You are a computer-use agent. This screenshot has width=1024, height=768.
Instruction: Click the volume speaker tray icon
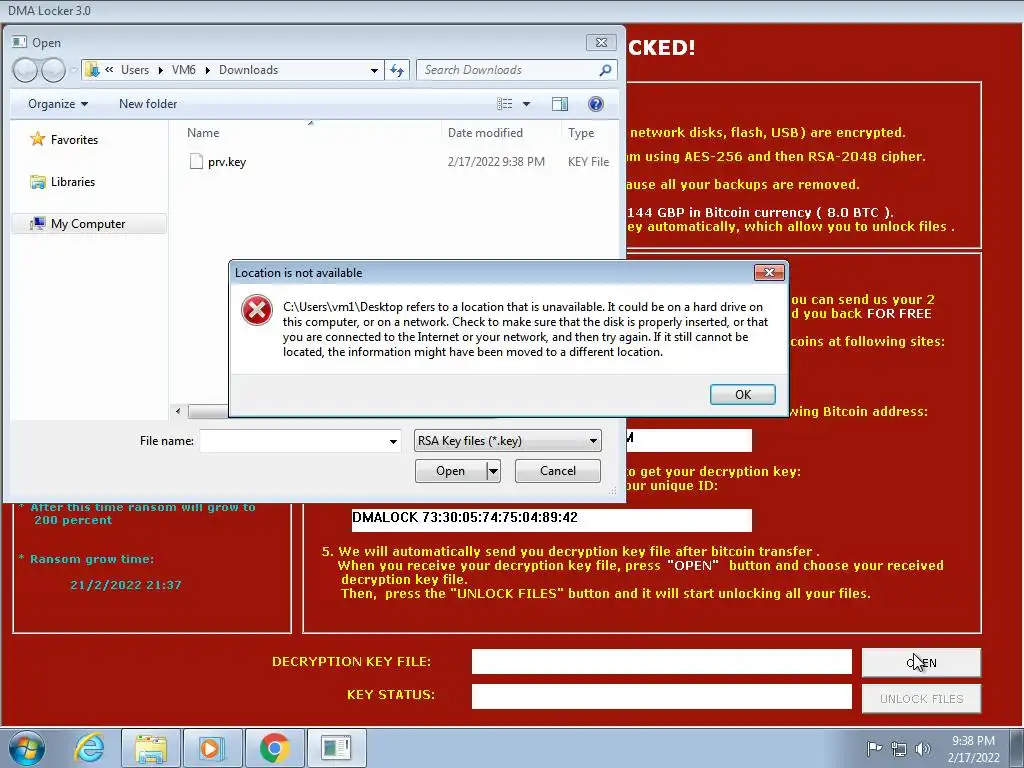(923, 748)
